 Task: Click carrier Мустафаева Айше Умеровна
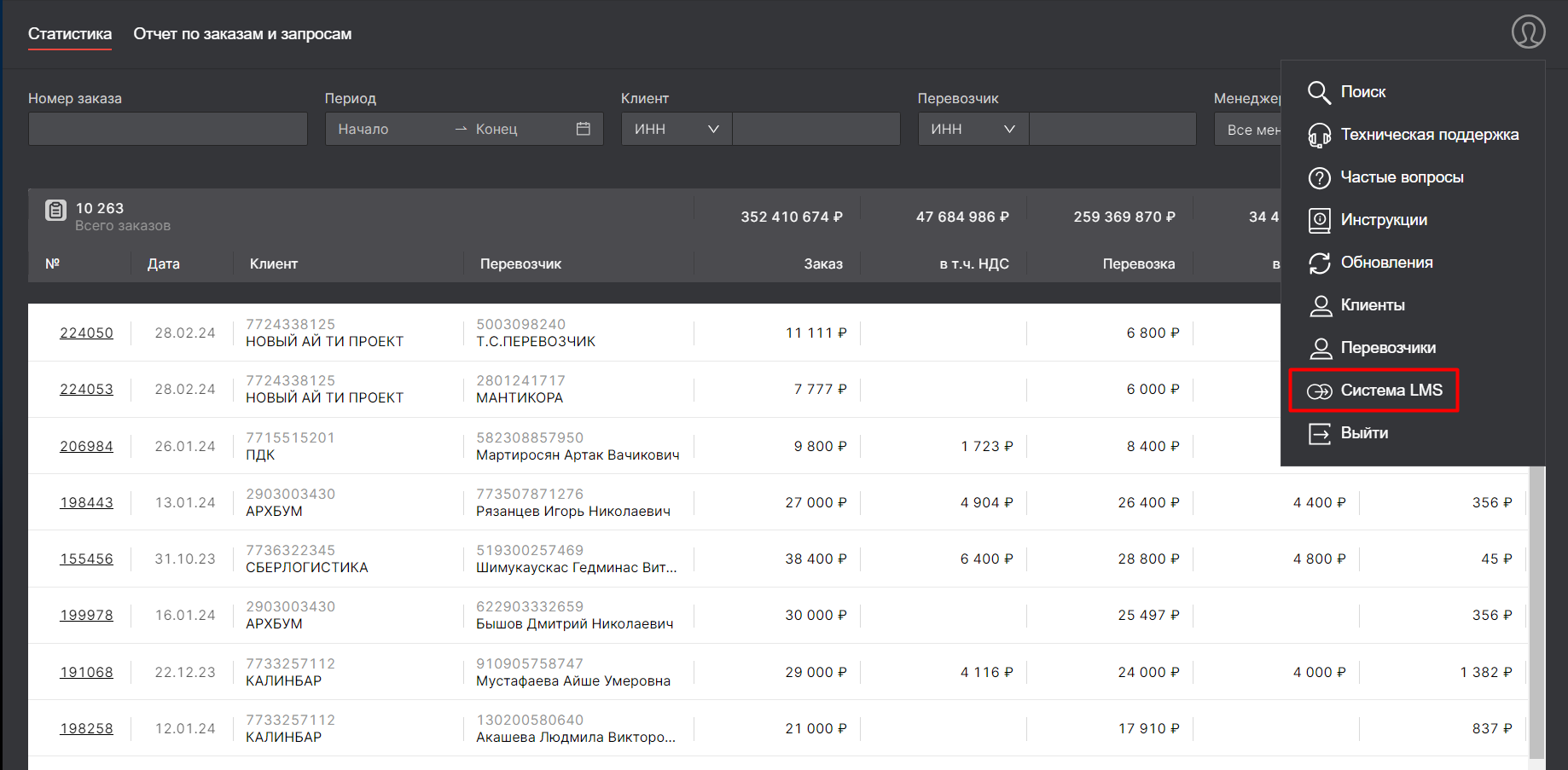tap(573, 680)
